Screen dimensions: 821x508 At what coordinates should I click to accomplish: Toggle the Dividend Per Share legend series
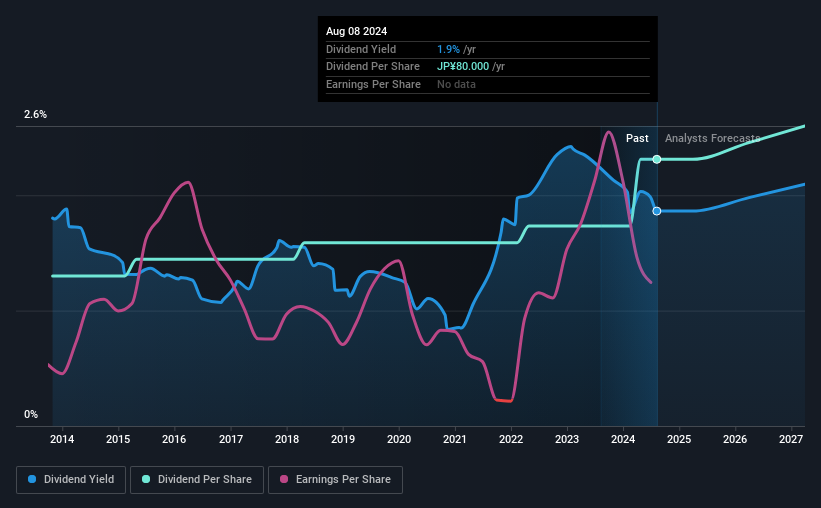[x=197, y=480]
